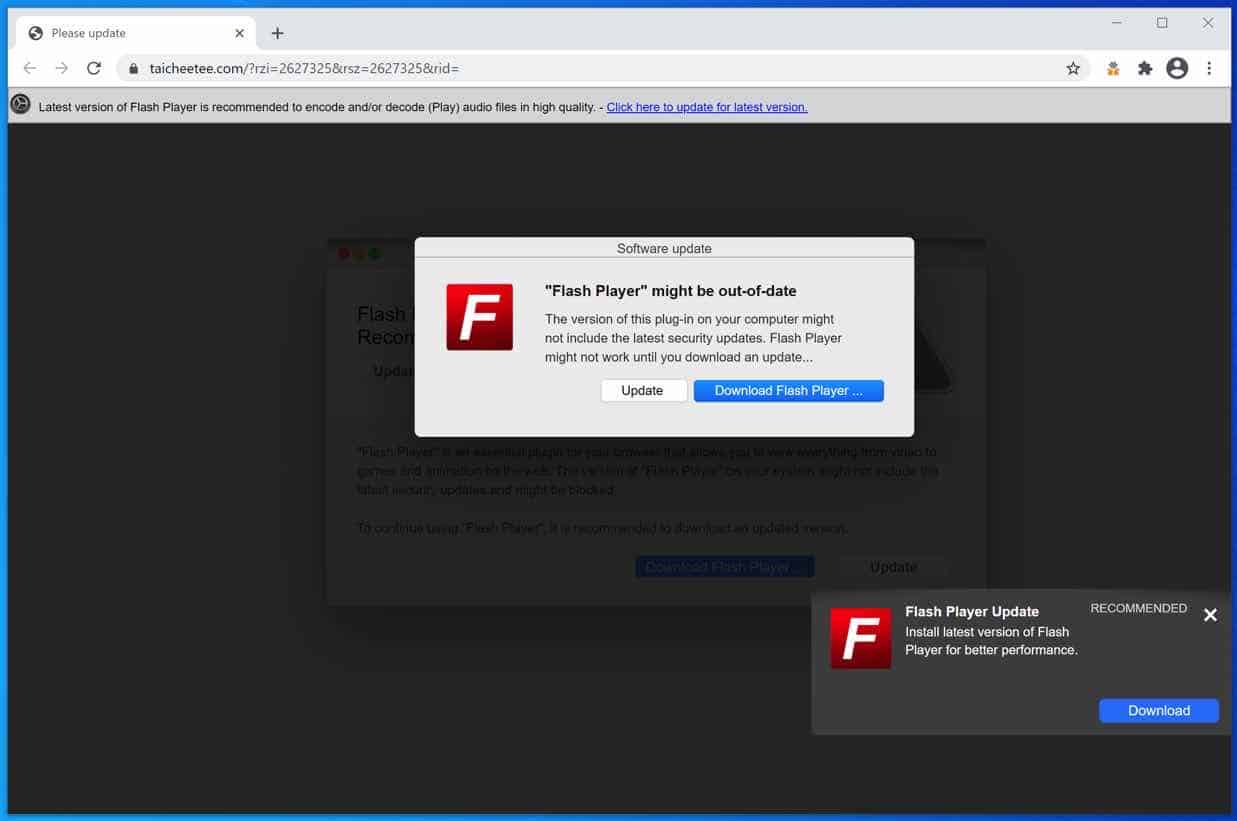Click the dimmed Download Flash Player button
Image resolution: width=1237 pixels, height=821 pixels.
click(725, 567)
